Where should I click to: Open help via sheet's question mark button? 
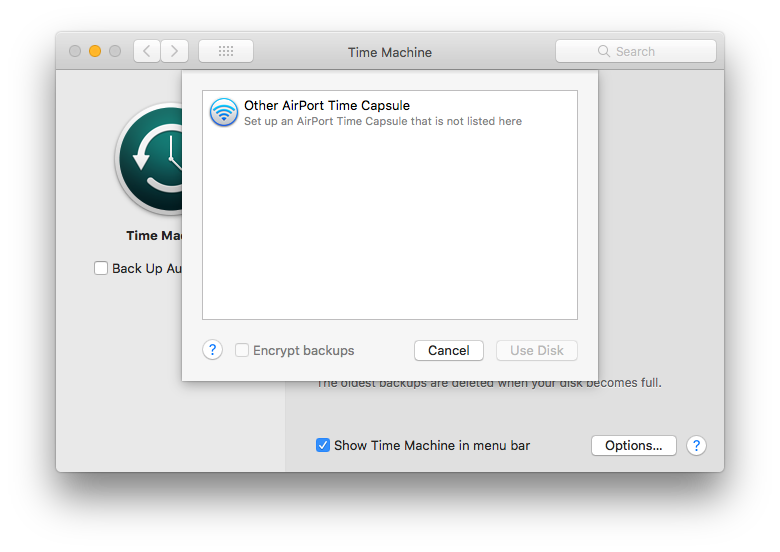click(x=212, y=350)
